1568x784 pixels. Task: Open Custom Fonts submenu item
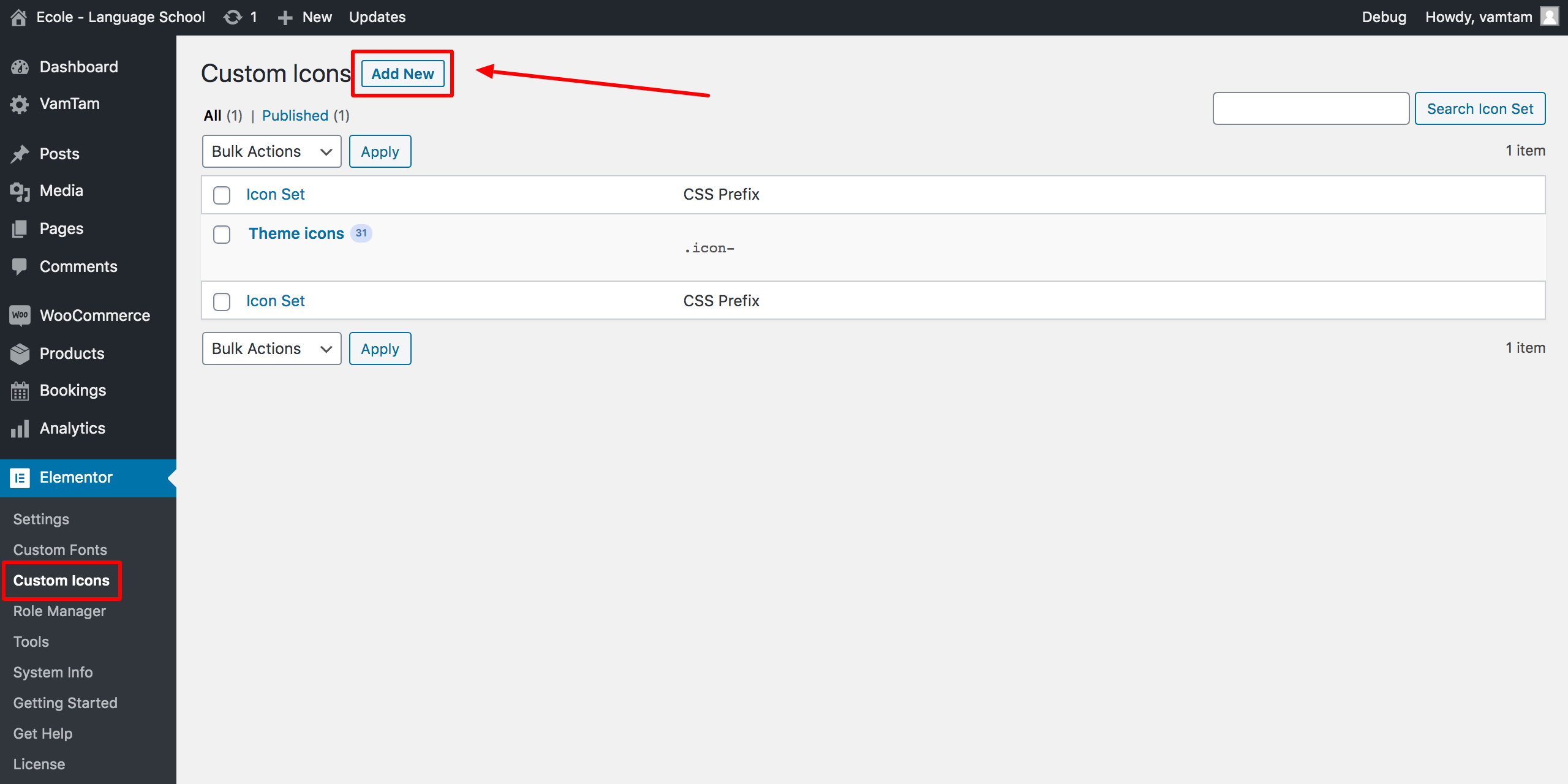coord(60,549)
